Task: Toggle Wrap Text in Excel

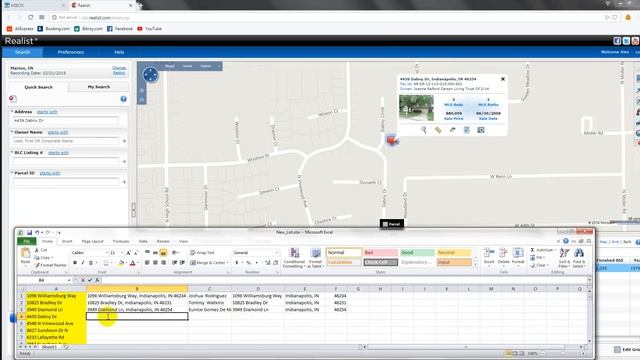Action: (202, 253)
